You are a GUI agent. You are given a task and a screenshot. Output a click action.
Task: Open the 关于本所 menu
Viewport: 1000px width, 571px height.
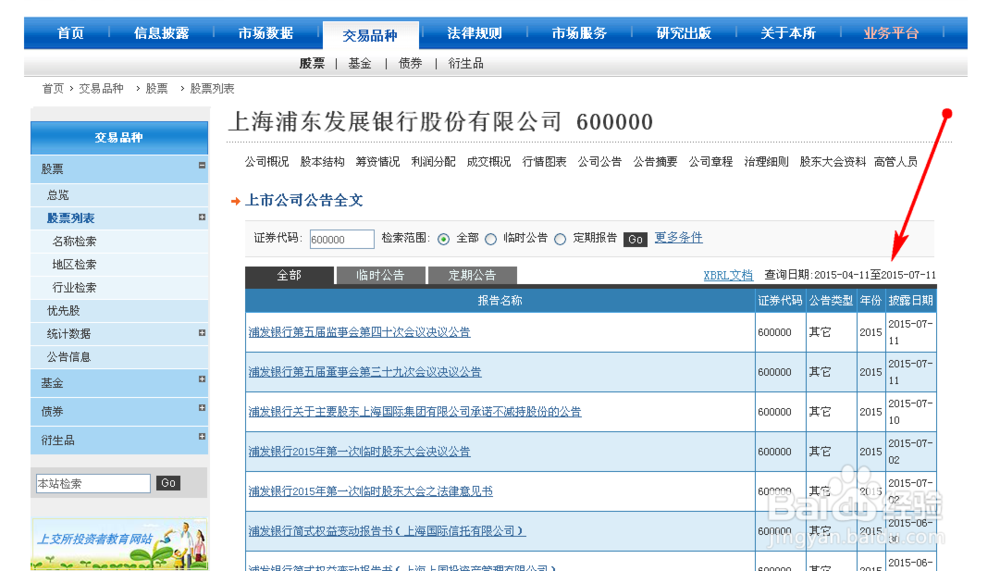(x=788, y=33)
